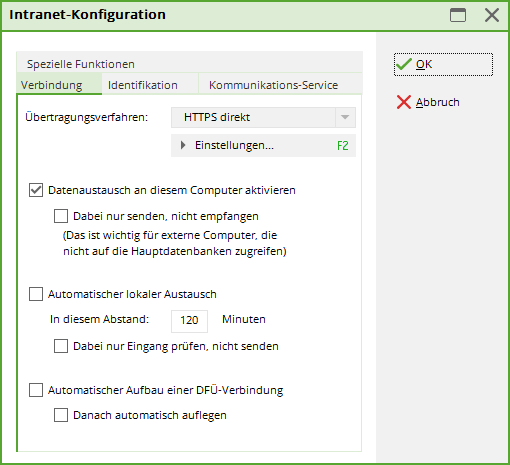The image size is (510, 465).
Task: Maximize the Intranet-Konfiguration window
Action: tap(458, 15)
